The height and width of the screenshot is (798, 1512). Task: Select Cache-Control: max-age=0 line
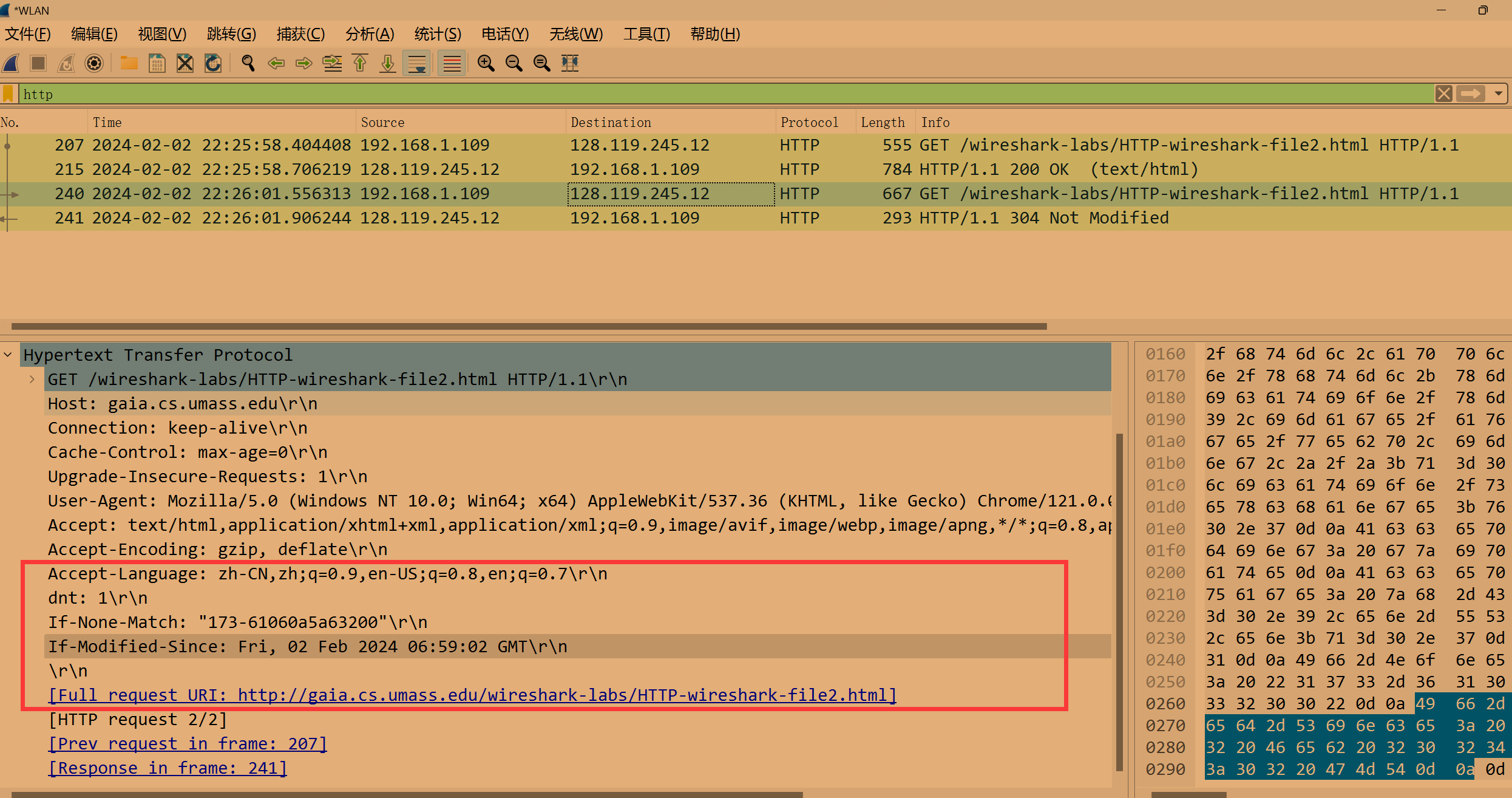coord(578,452)
